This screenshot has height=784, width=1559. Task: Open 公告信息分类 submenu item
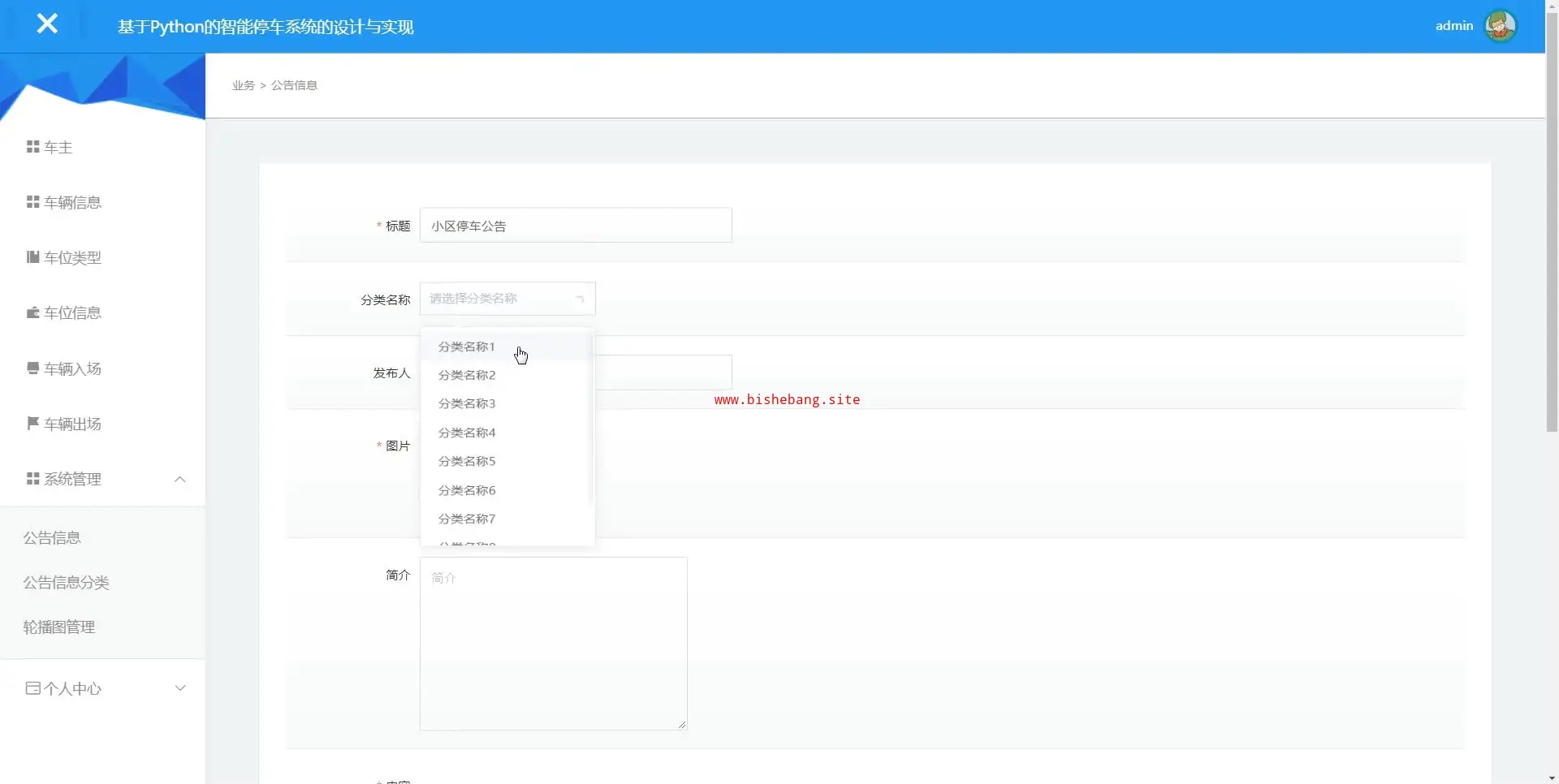pyautogui.click(x=67, y=583)
